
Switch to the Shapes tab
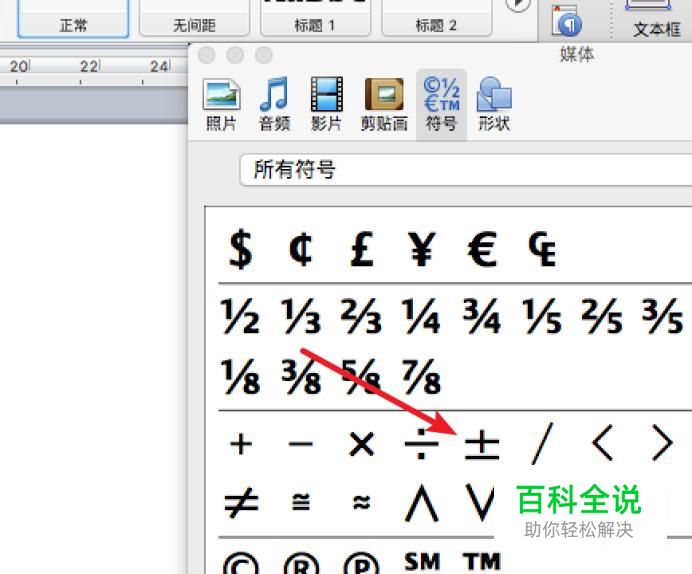click(494, 105)
